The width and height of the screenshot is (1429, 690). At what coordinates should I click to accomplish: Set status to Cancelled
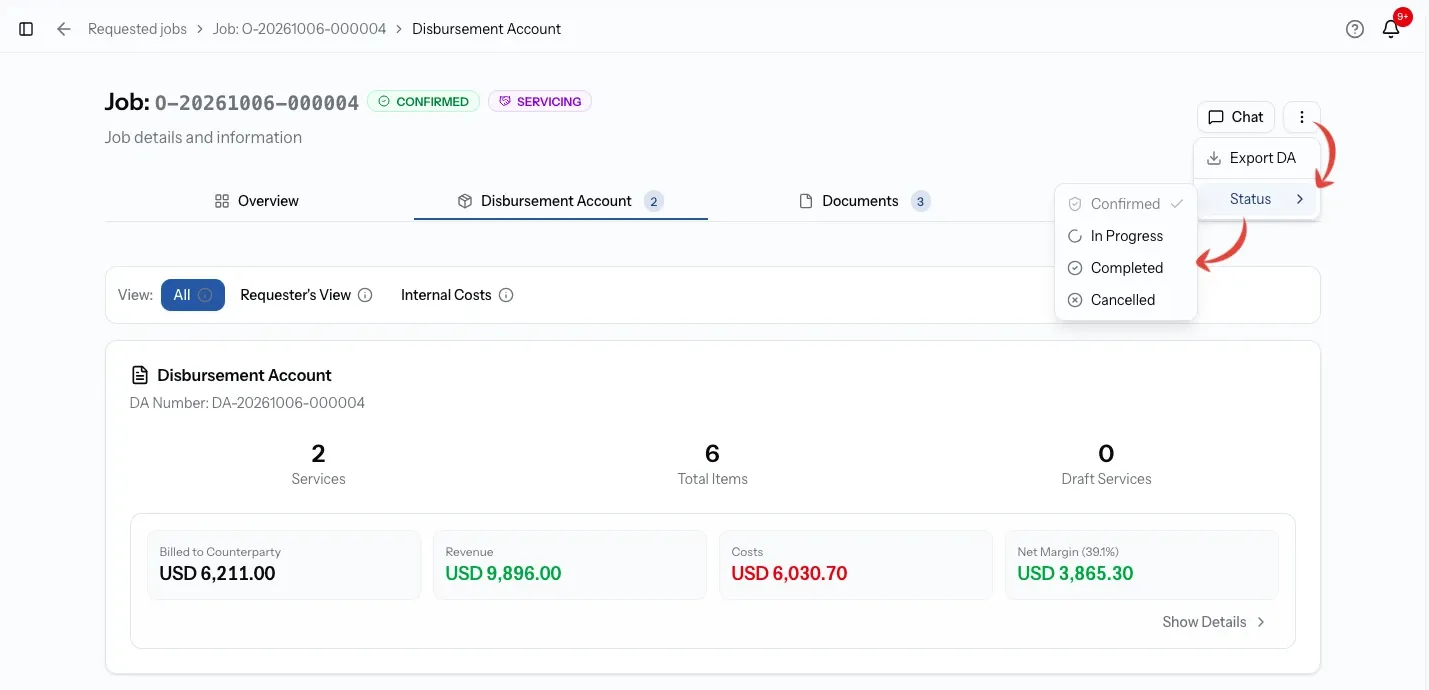tap(1126, 300)
